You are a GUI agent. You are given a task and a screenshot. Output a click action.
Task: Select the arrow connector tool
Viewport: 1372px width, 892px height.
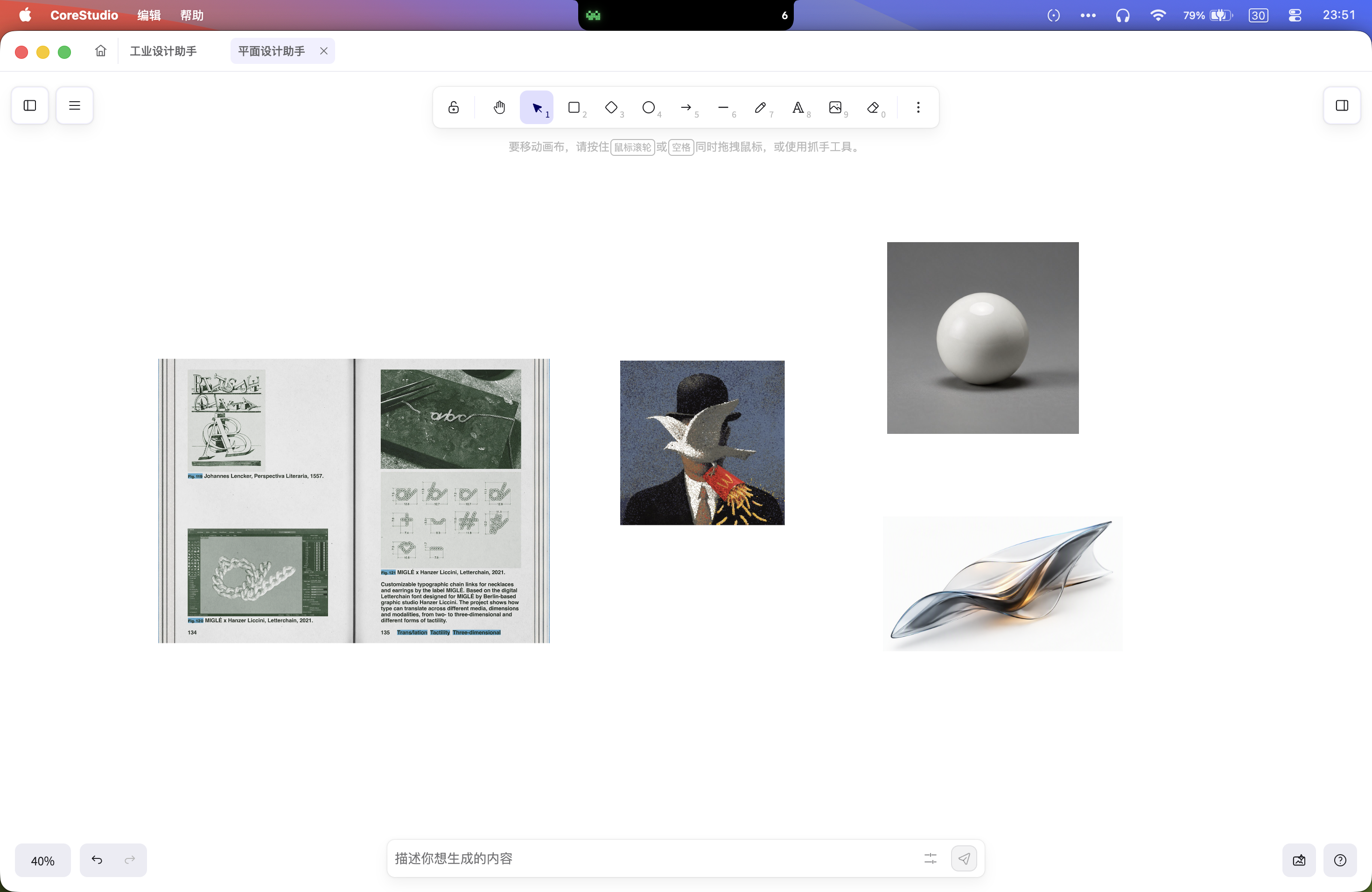click(x=686, y=107)
